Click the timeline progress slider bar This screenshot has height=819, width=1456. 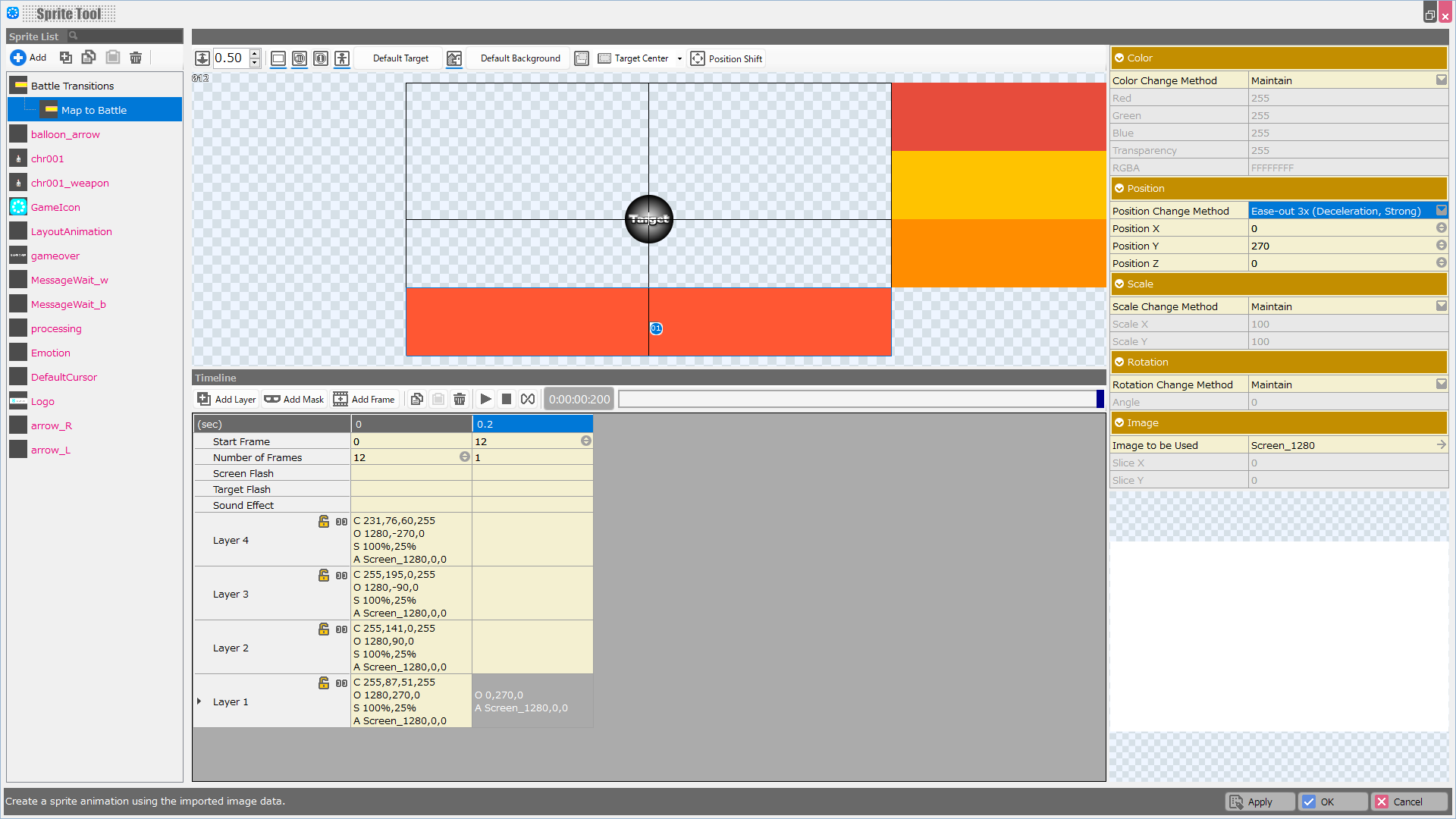(x=857, y=399)
